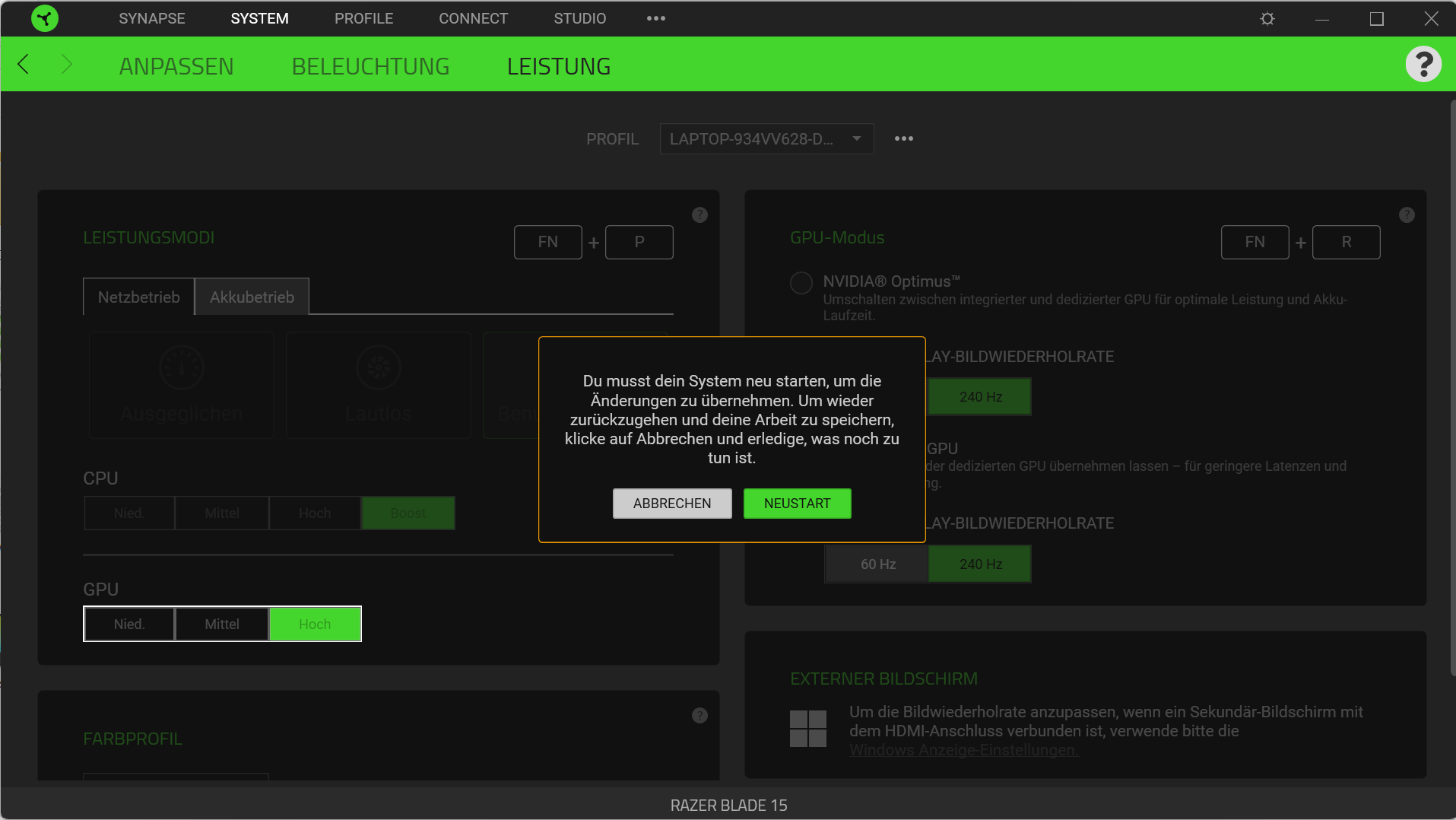The height and width of the screenshot is (820, 1456).
Task: Click the PROFIL label
Action: pyautogui.click(x=612, y=139)
